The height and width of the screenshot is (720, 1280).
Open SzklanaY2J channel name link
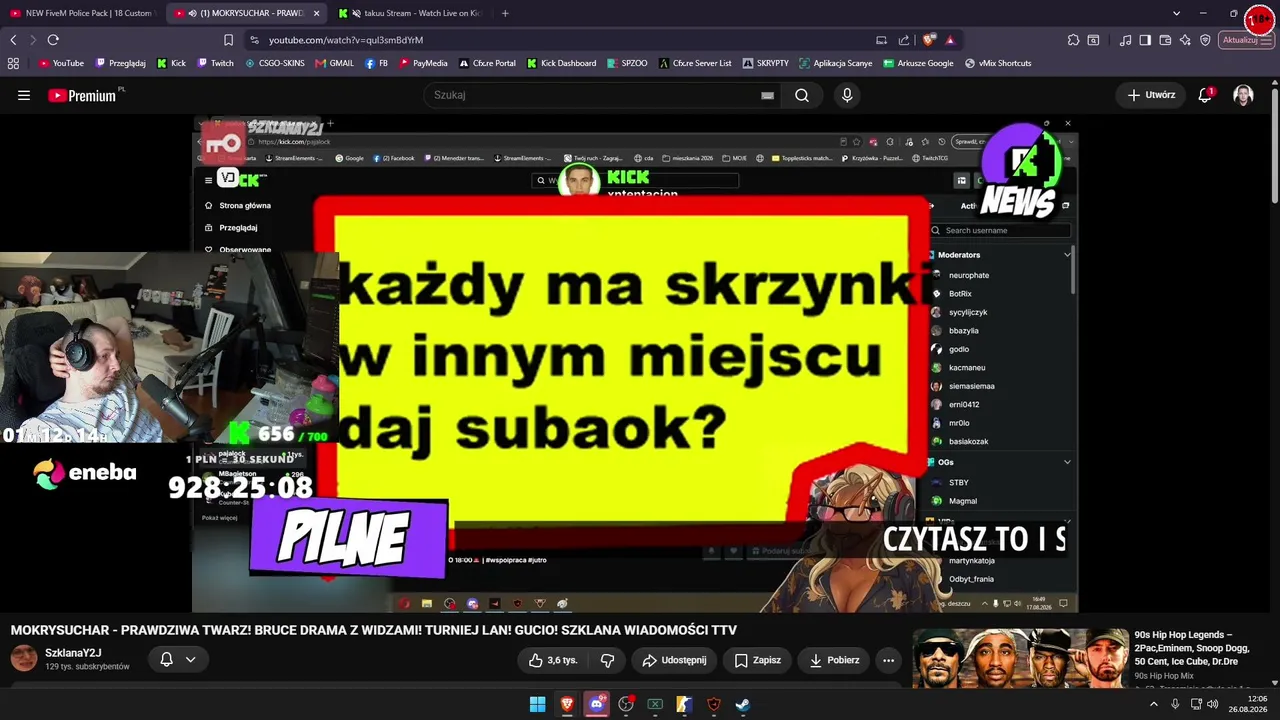[73, 653]
